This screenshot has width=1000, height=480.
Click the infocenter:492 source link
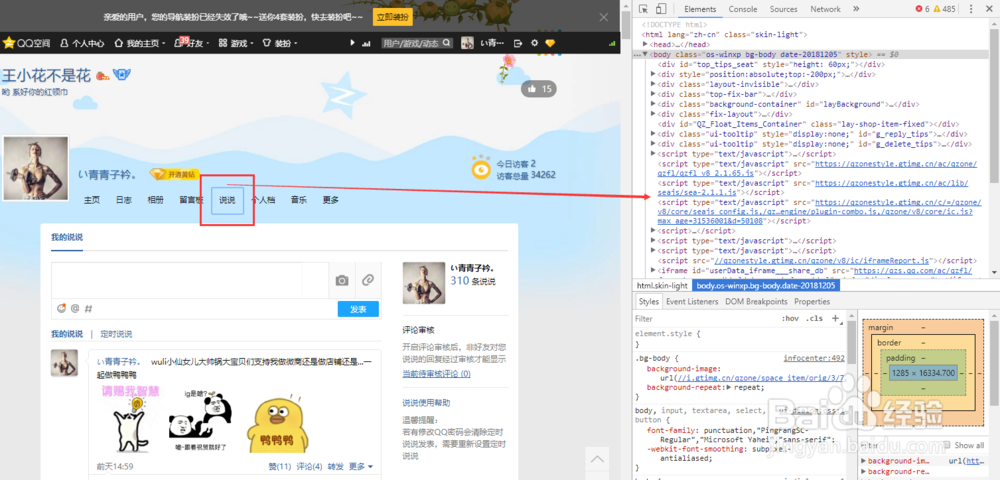[814, 358]
